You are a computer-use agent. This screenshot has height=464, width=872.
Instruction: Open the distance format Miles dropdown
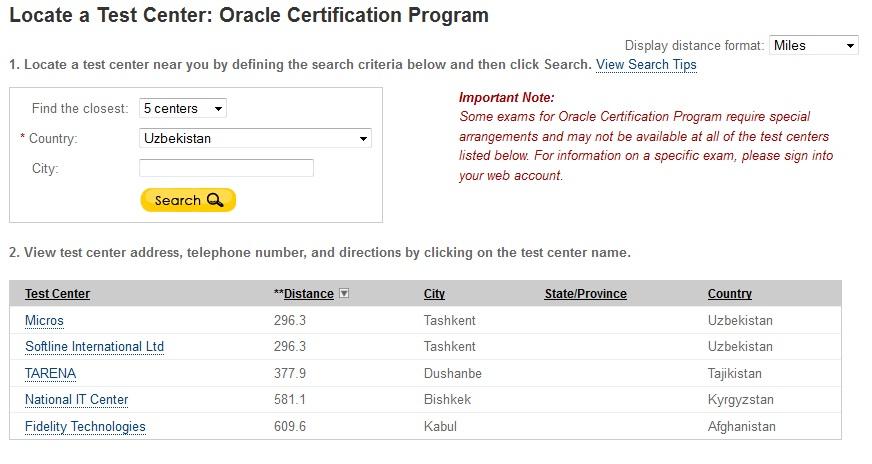[x=813, y=45]
